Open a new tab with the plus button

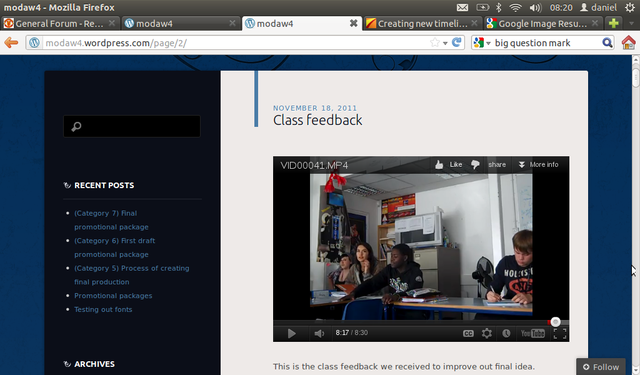613,23
